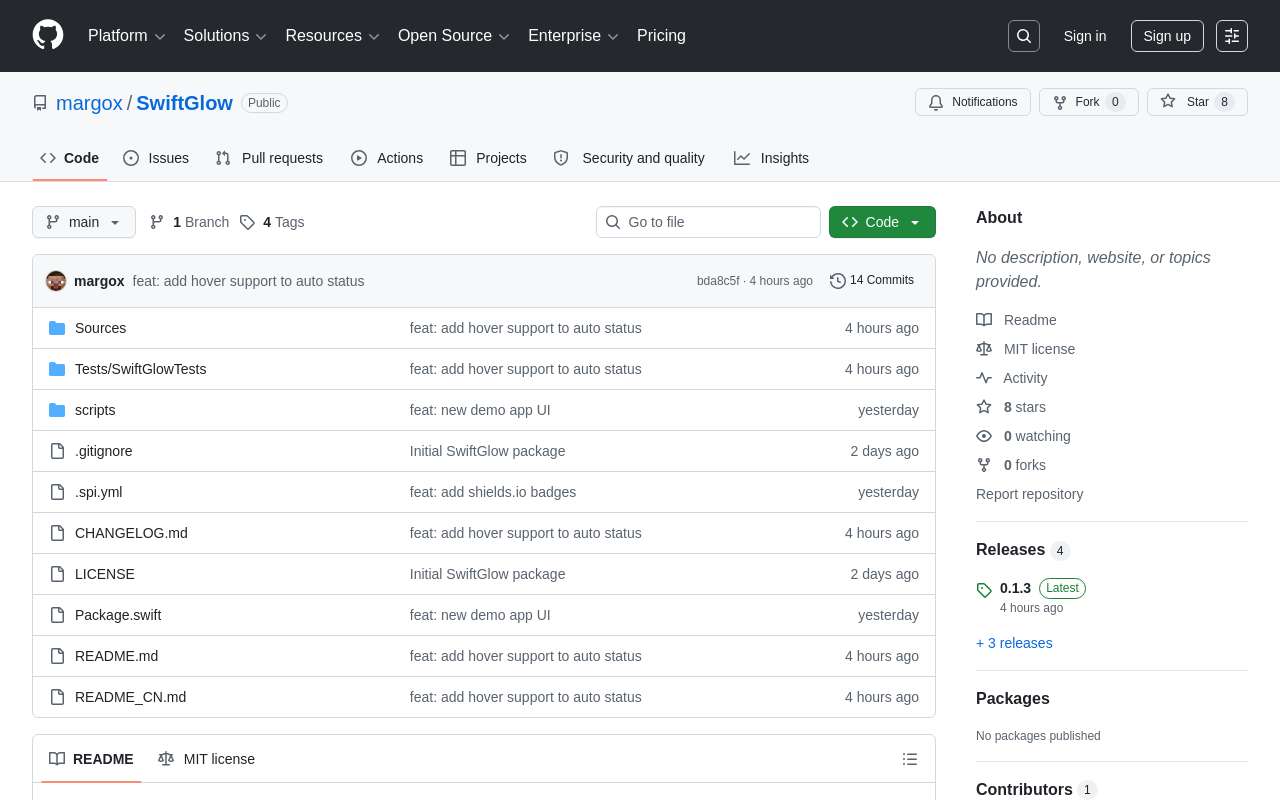Click the LICENSE file icon
This screenshot has width=1280, height=800.
pyautogui.click(x=57, y=574)
